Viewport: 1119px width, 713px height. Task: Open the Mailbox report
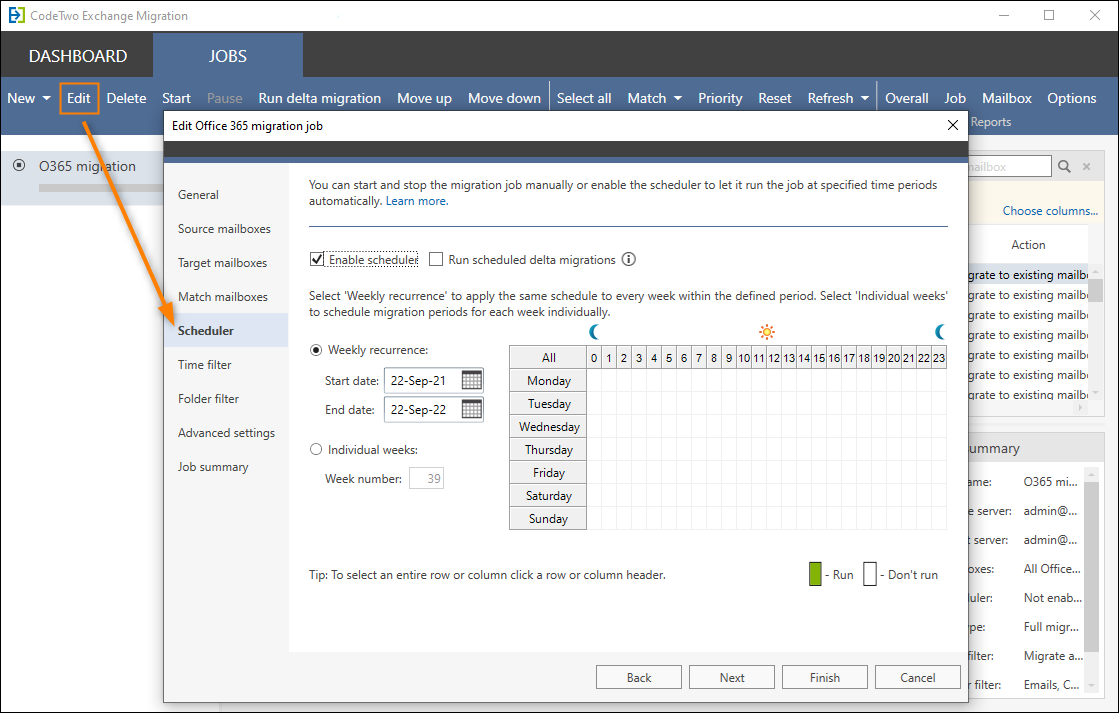click(1007, 98)
